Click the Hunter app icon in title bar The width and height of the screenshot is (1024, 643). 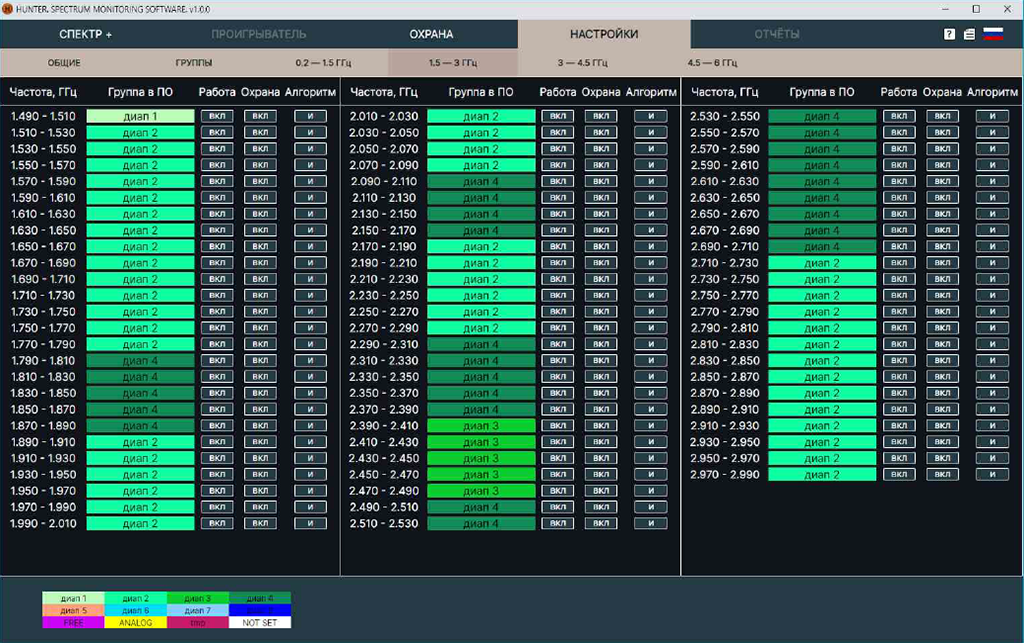[x=7, y=9]
